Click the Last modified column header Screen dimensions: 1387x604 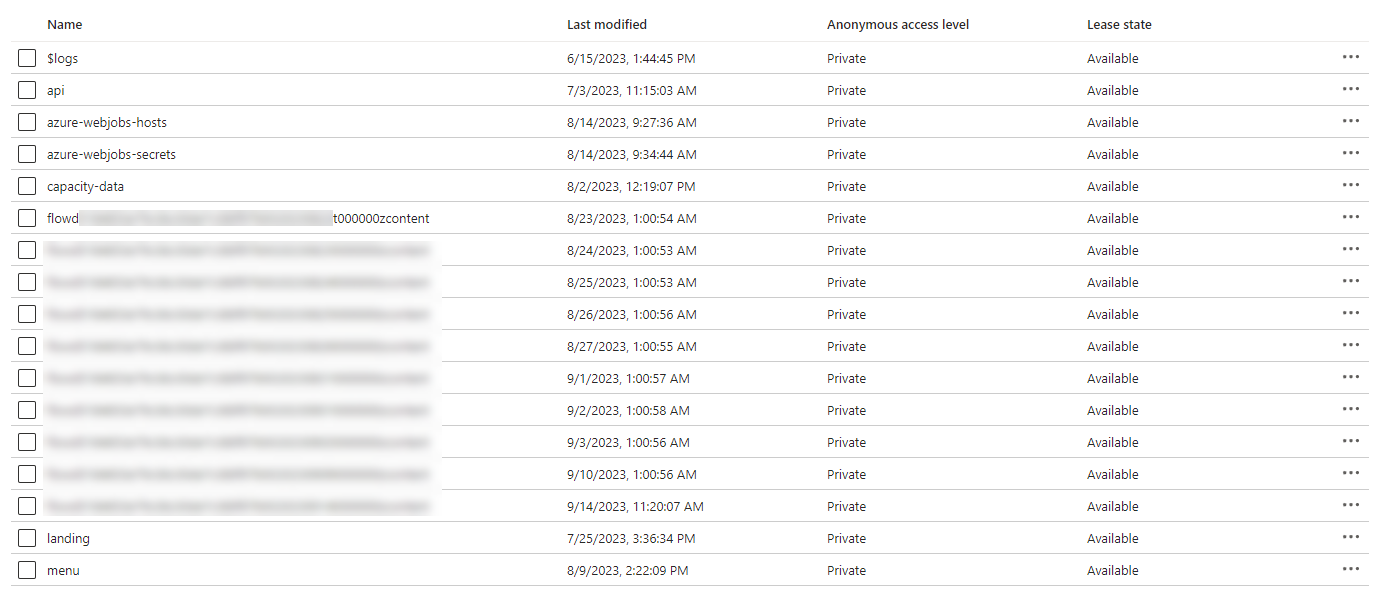click(606, 24)
